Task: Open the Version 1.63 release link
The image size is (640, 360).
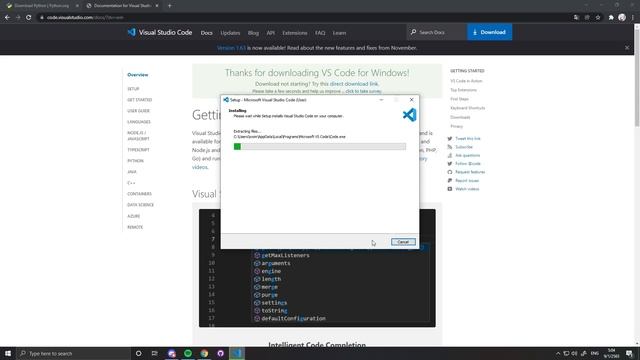Action: 231,48
